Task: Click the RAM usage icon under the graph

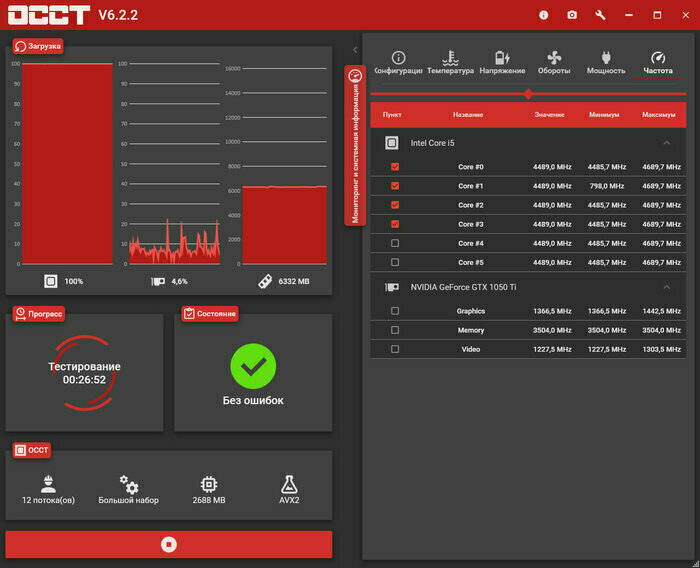Action: coord(265,281)
